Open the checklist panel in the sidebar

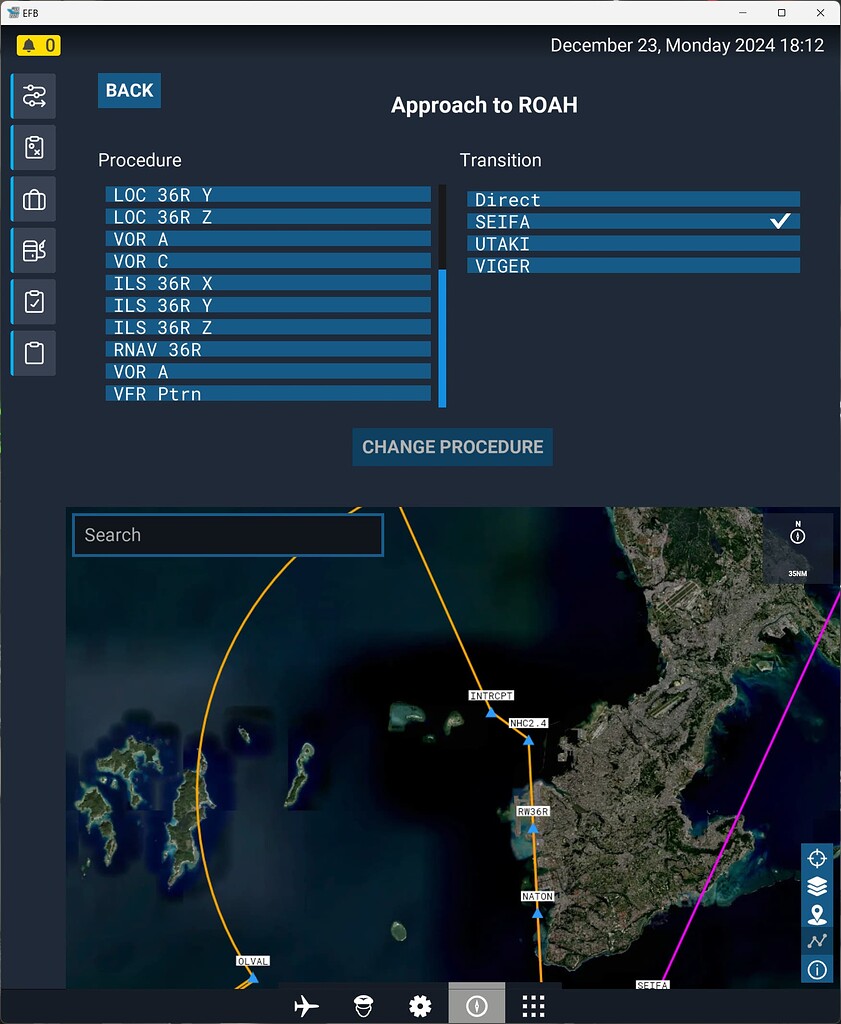tap(33, 301)
